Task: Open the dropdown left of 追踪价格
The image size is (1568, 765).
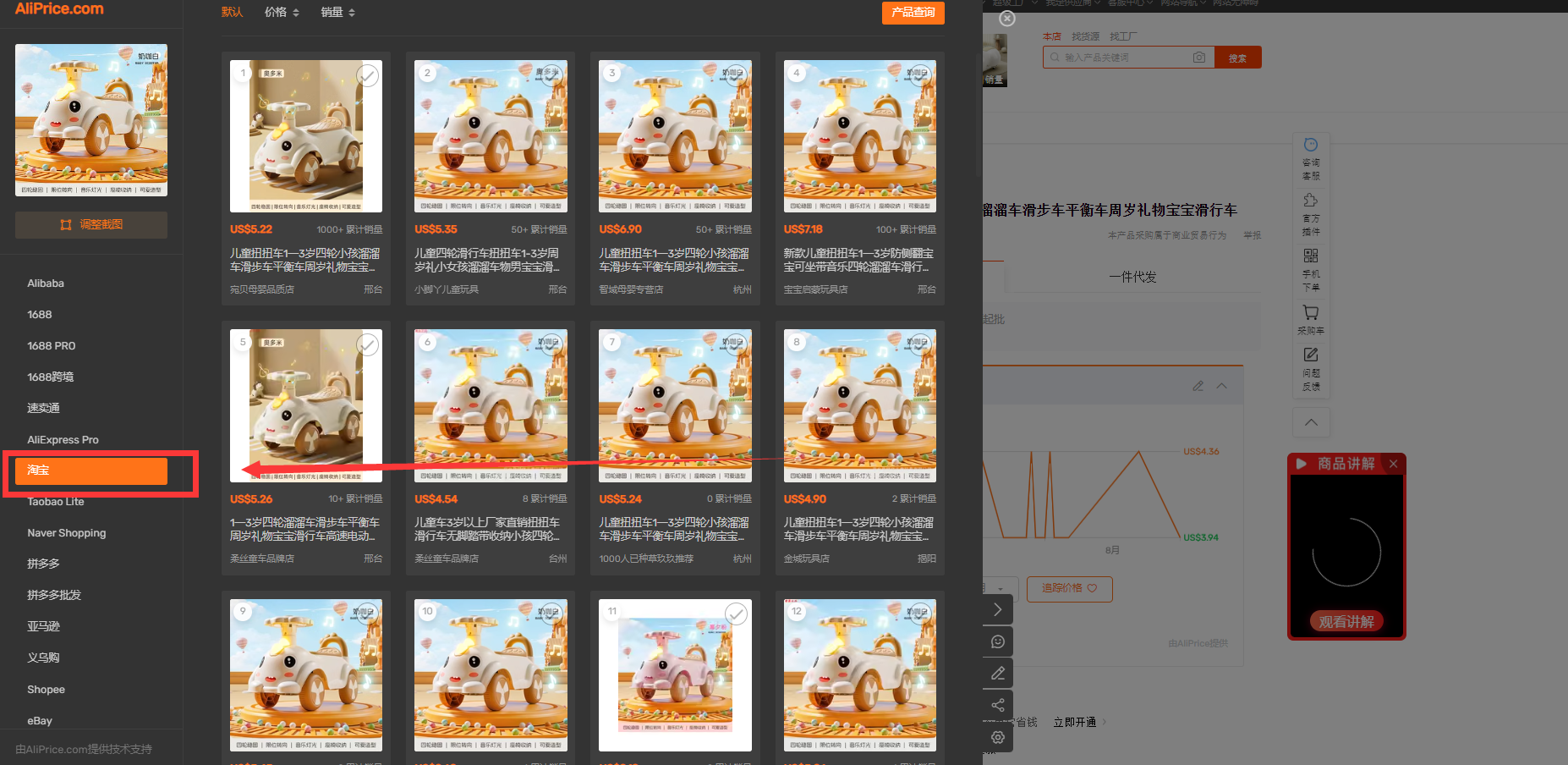Action: 1000,589
